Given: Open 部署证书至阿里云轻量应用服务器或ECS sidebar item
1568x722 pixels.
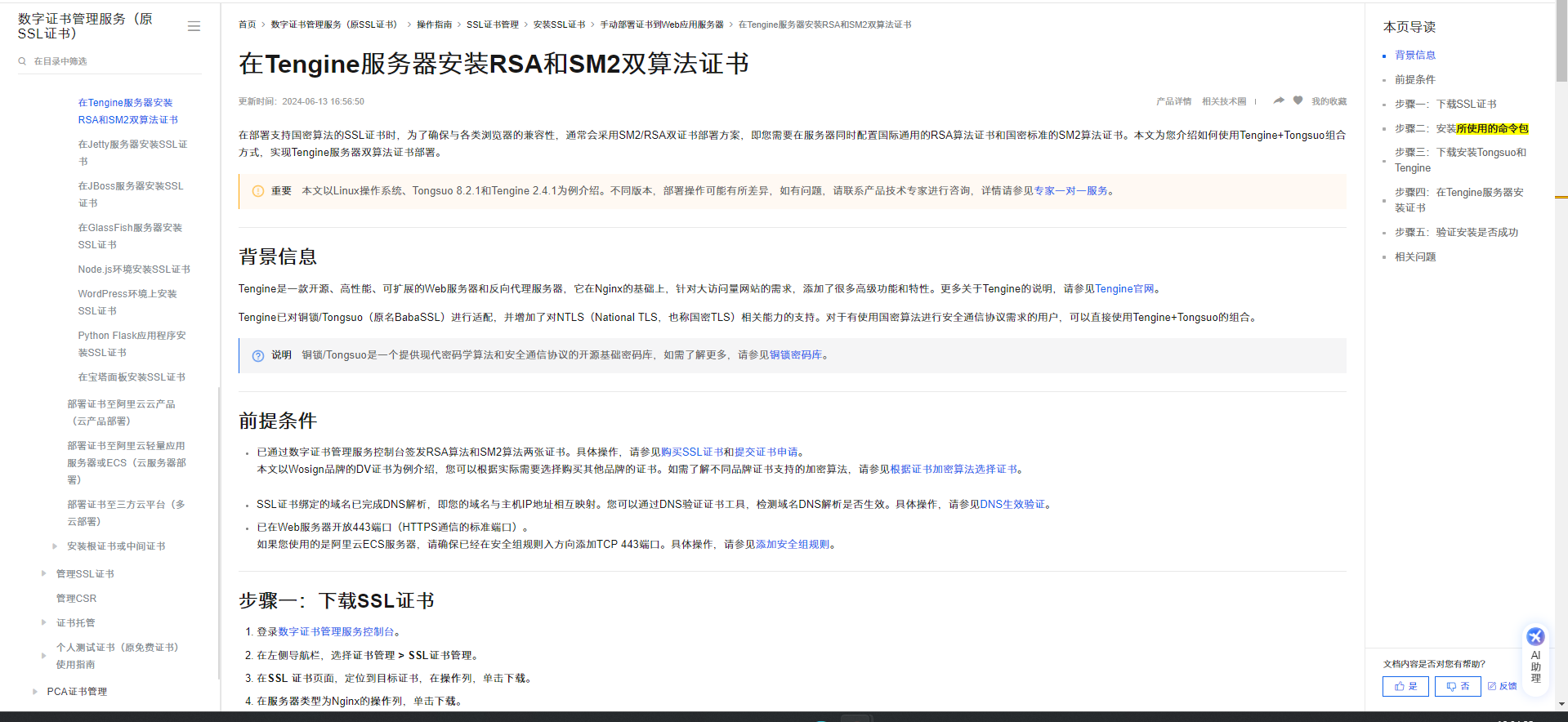Looking at the screenshot, I should click(x=127, y=462).
